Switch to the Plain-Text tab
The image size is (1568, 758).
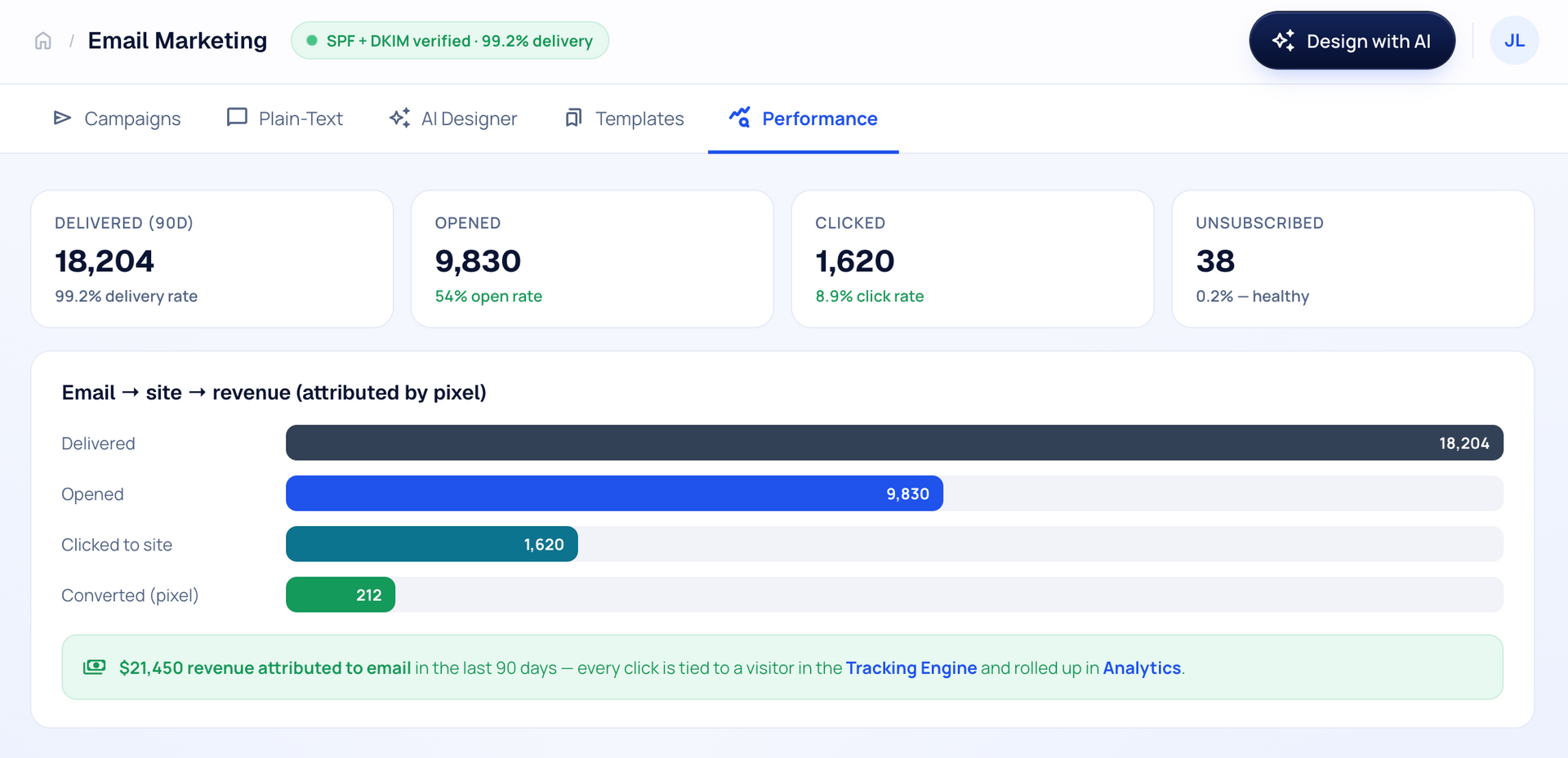point(284,118)
